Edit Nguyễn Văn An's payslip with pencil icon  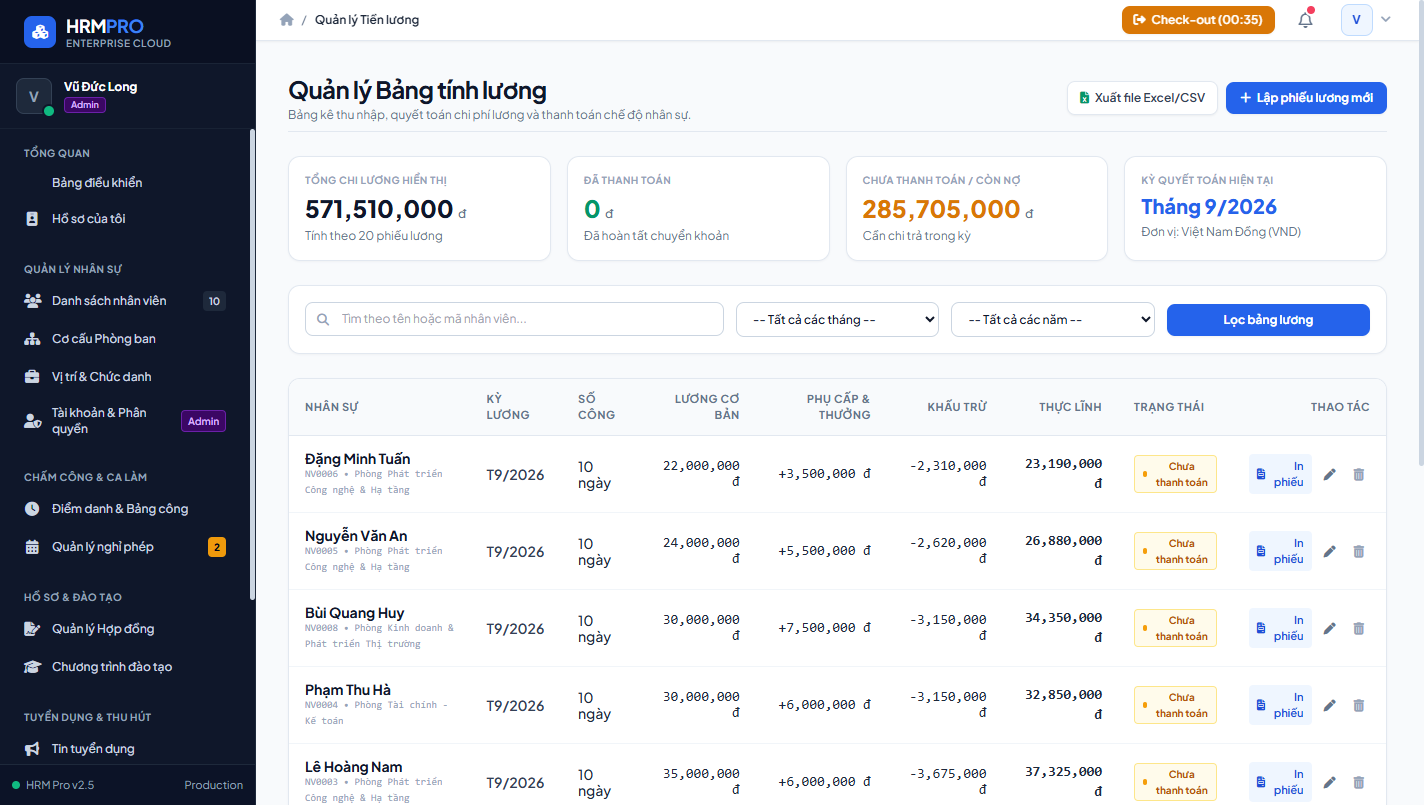coord(1329,551)
